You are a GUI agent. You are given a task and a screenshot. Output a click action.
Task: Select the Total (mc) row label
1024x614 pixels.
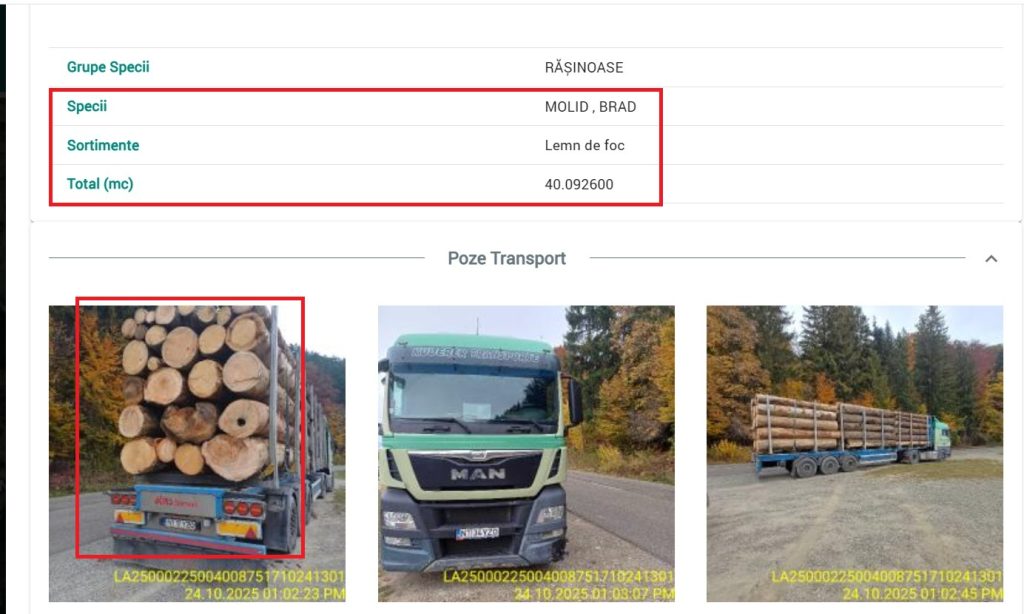pos(100,184)
